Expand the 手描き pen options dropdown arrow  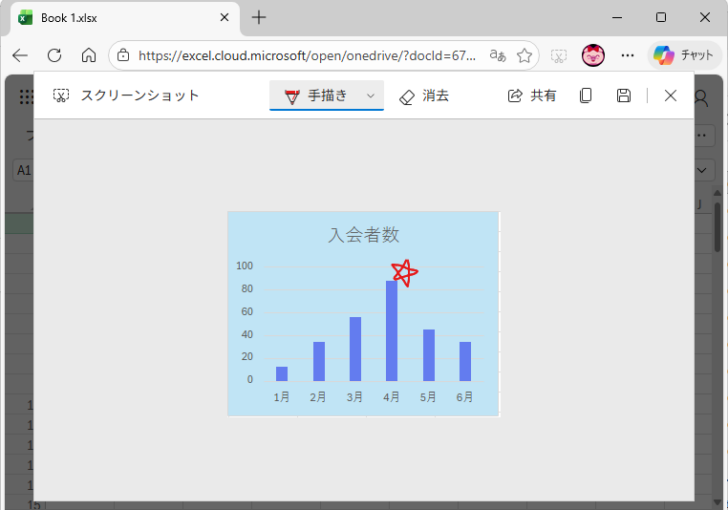[x=370, y=96]
